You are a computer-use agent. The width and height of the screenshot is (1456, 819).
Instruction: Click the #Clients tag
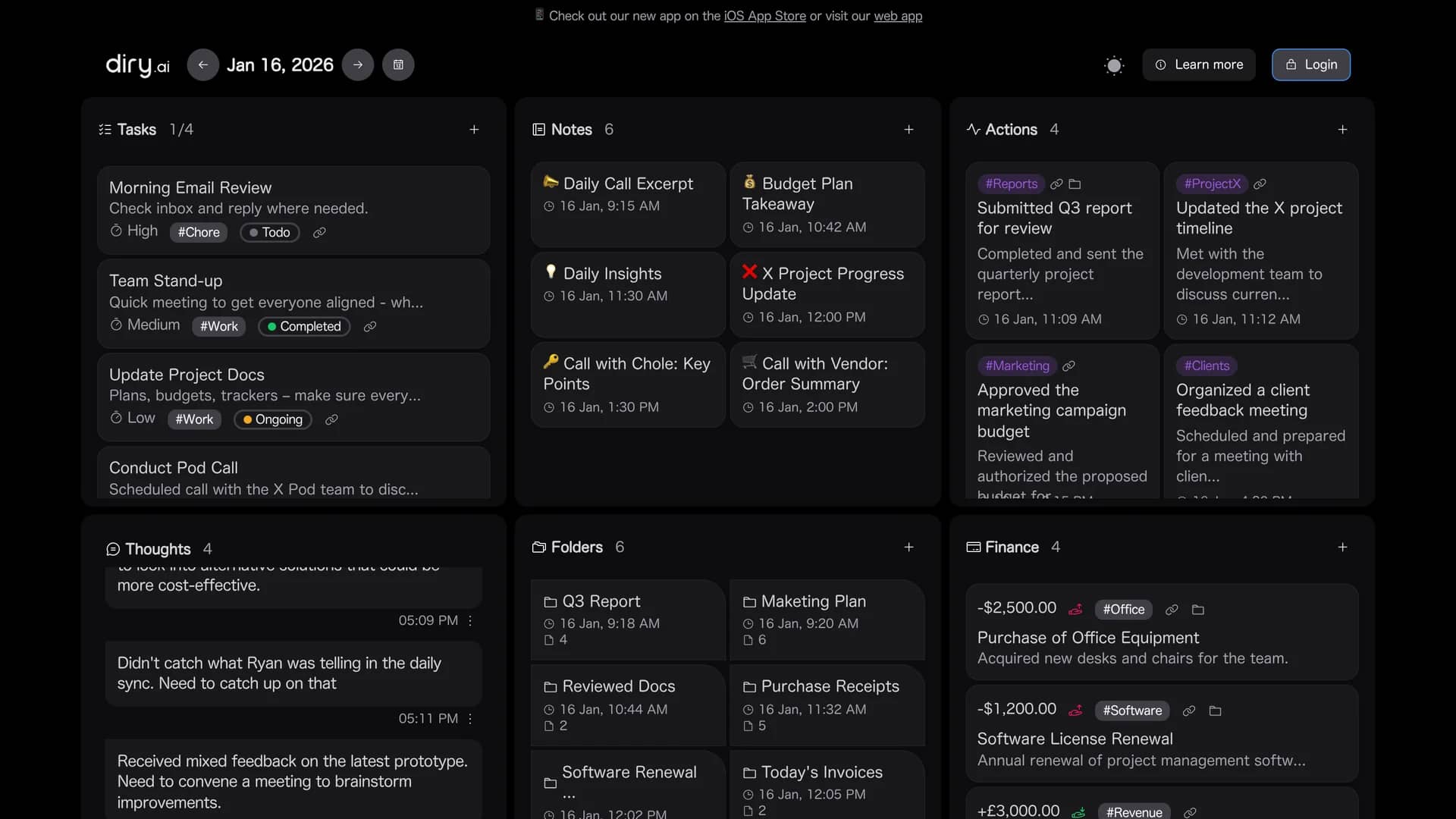1207,366
